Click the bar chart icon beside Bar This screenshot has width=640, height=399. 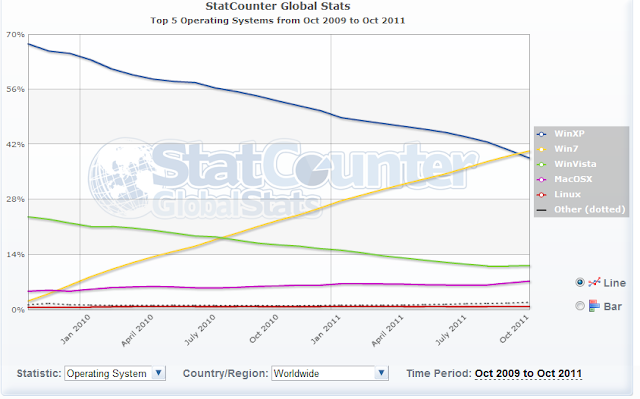click(x=594, y=306)
